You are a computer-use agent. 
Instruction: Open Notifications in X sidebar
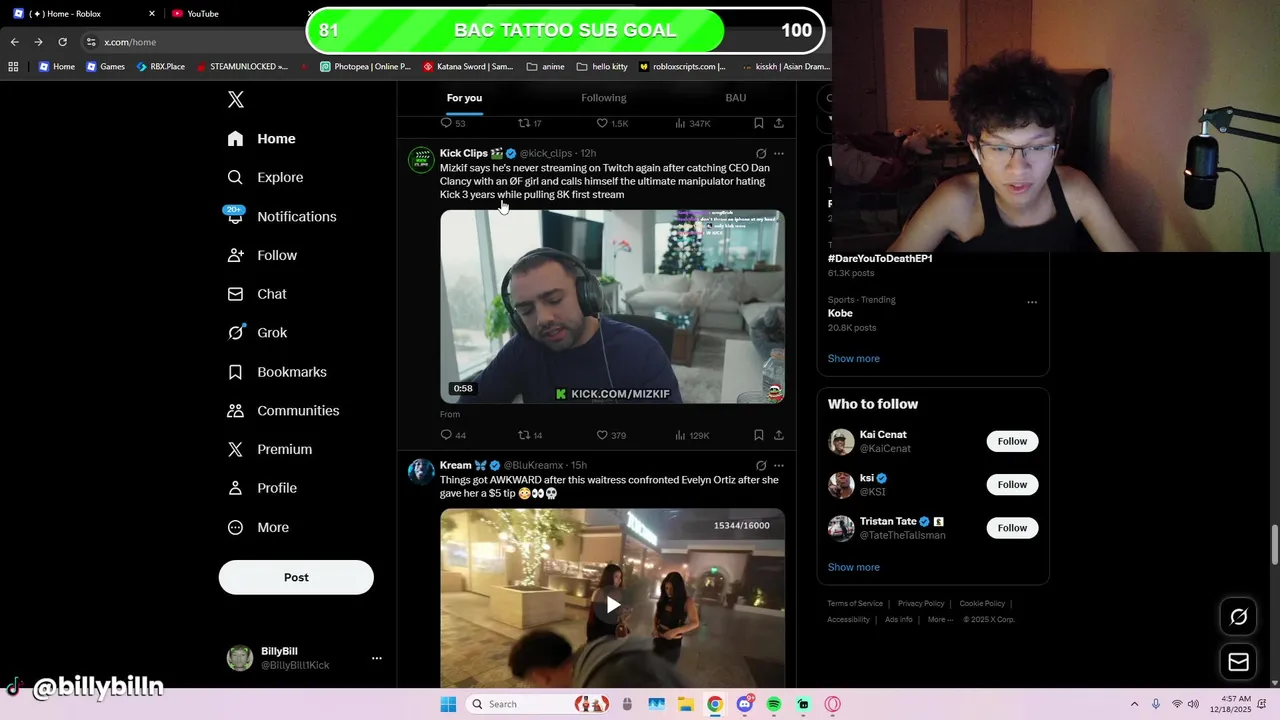(282, 216)
